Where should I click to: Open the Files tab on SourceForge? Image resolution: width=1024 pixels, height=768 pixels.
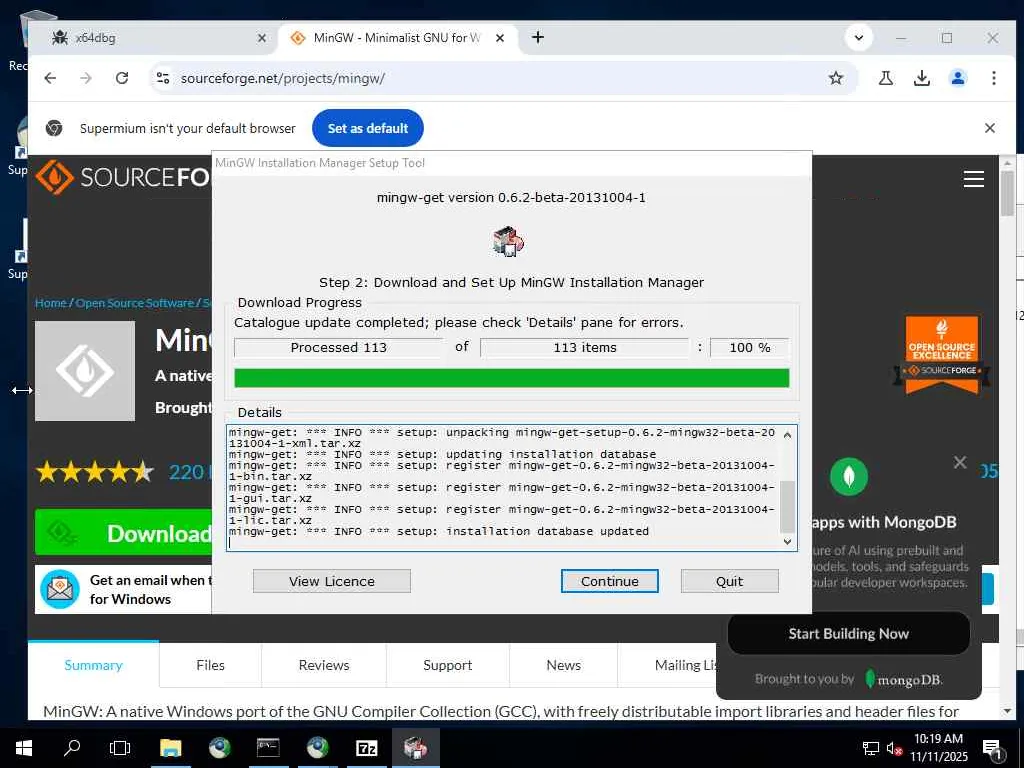[210, 665]
